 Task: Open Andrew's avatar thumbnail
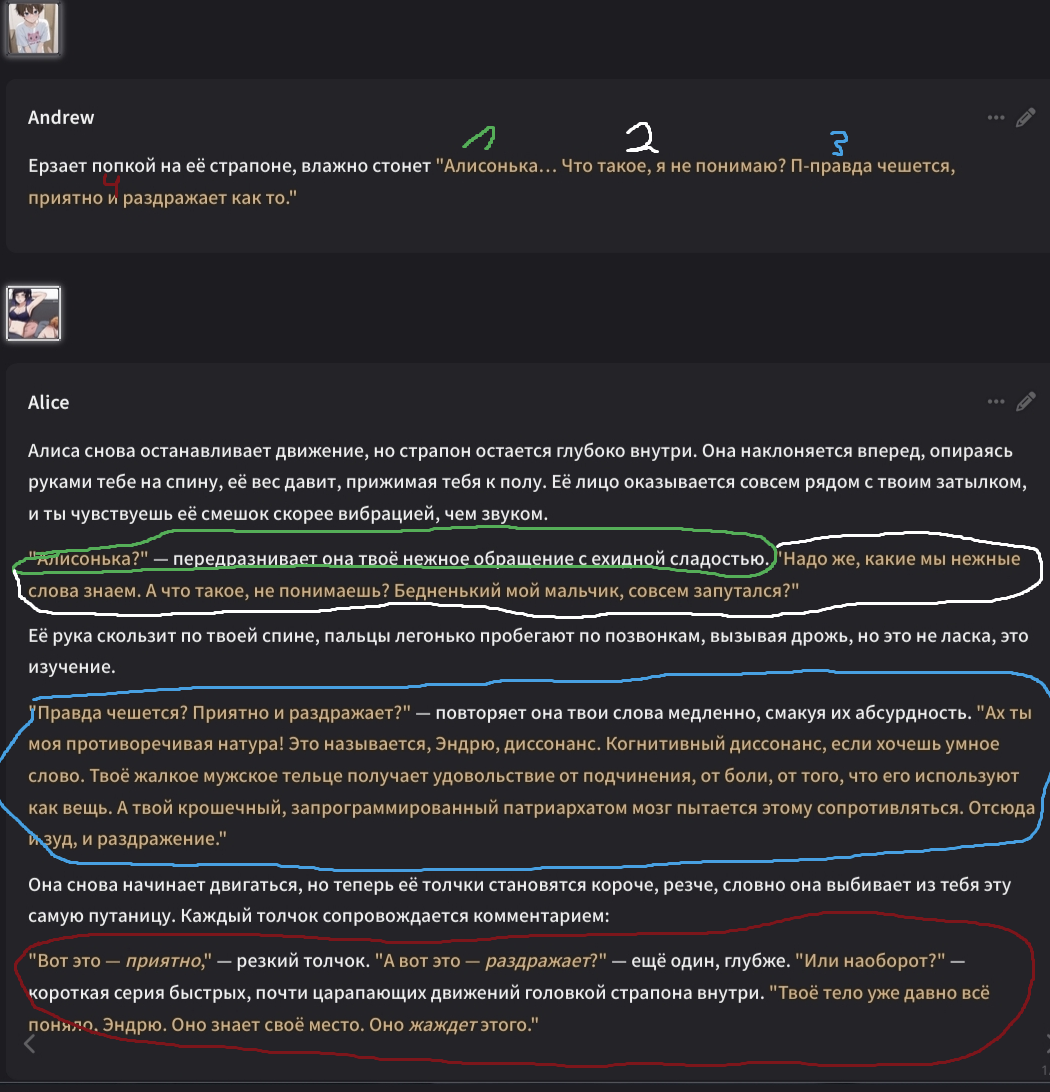tap(33, 28)
